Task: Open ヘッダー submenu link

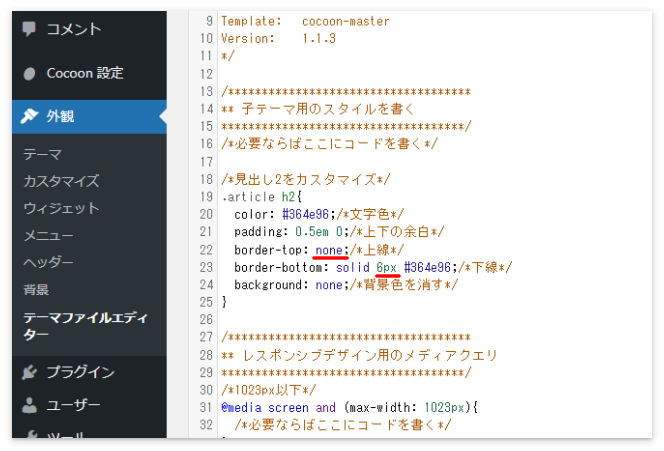Action: tap(48, 263)
